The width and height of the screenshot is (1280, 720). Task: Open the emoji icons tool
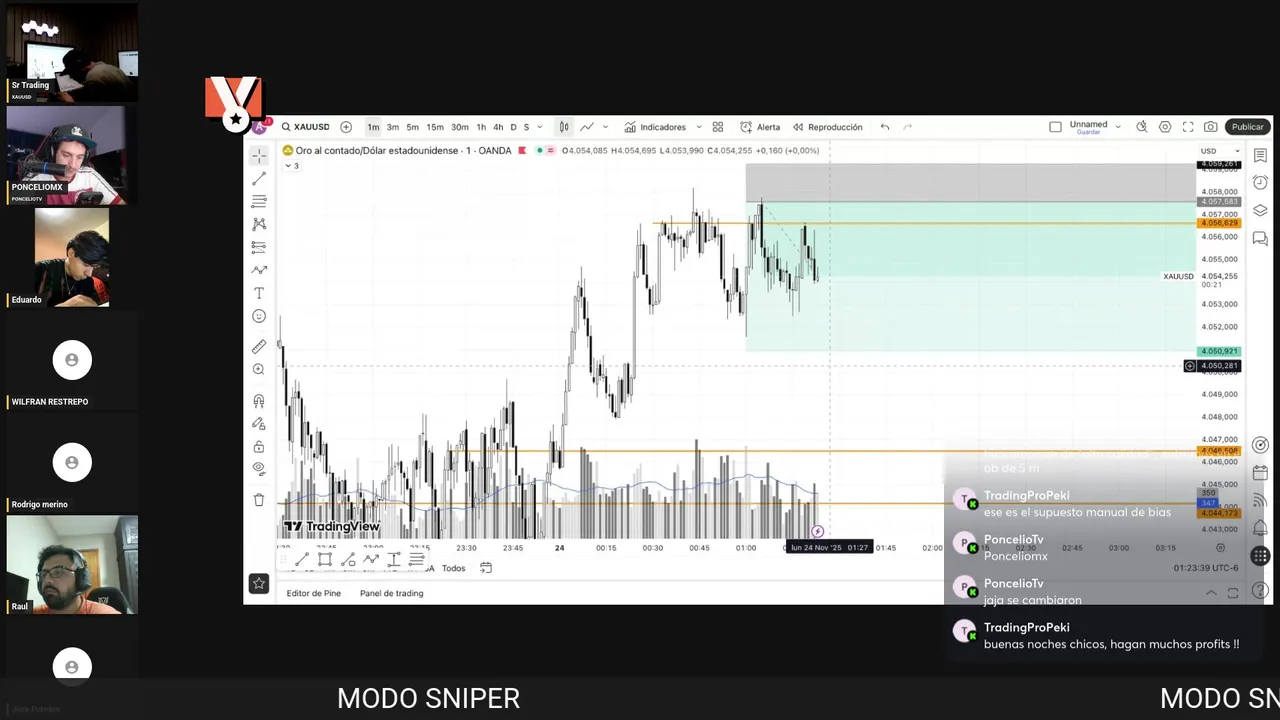pos(259,316)
